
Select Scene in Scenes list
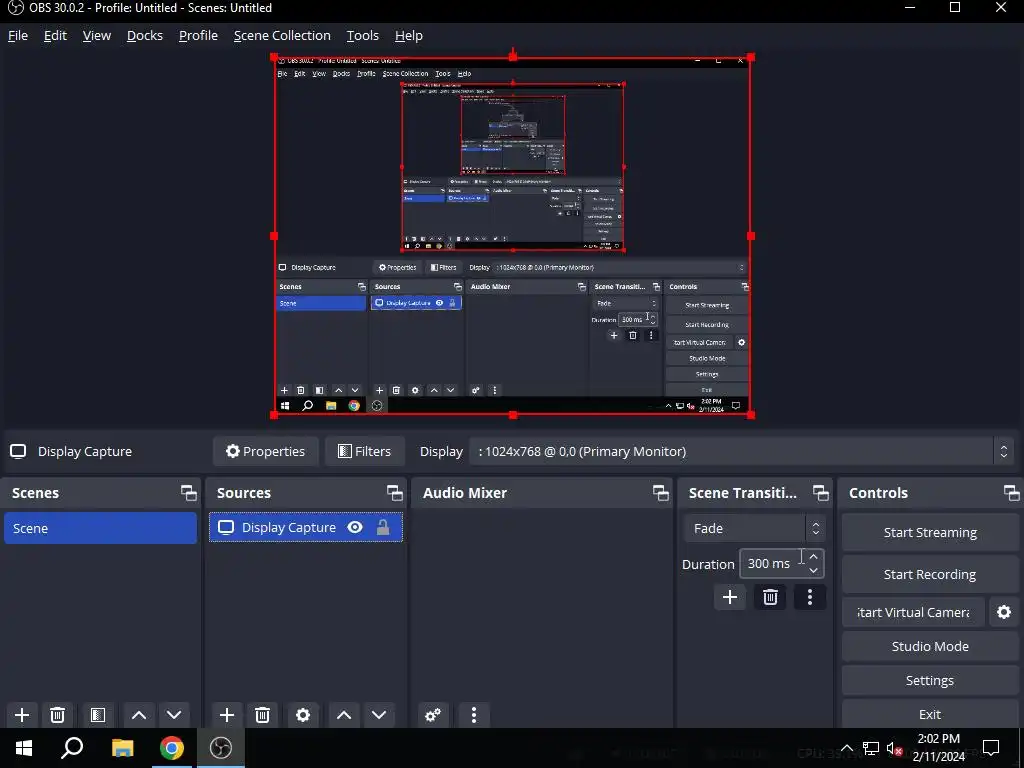[x=101, y=528]
